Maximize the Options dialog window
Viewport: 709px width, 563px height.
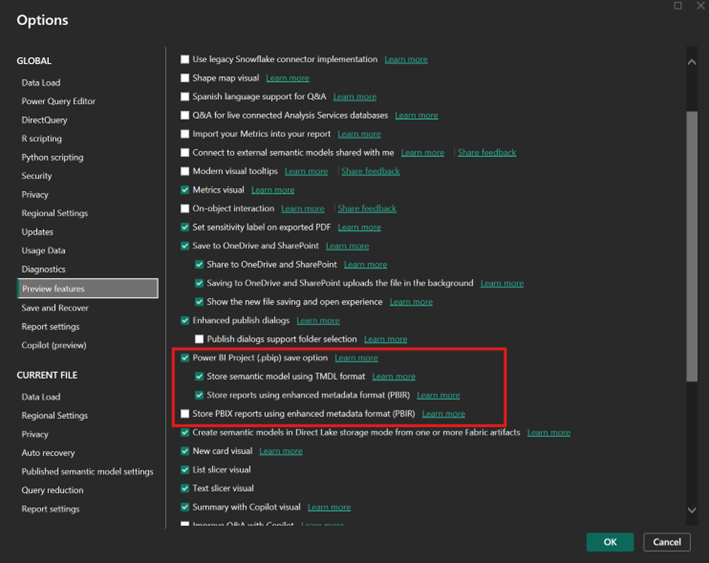click(678, 6)
